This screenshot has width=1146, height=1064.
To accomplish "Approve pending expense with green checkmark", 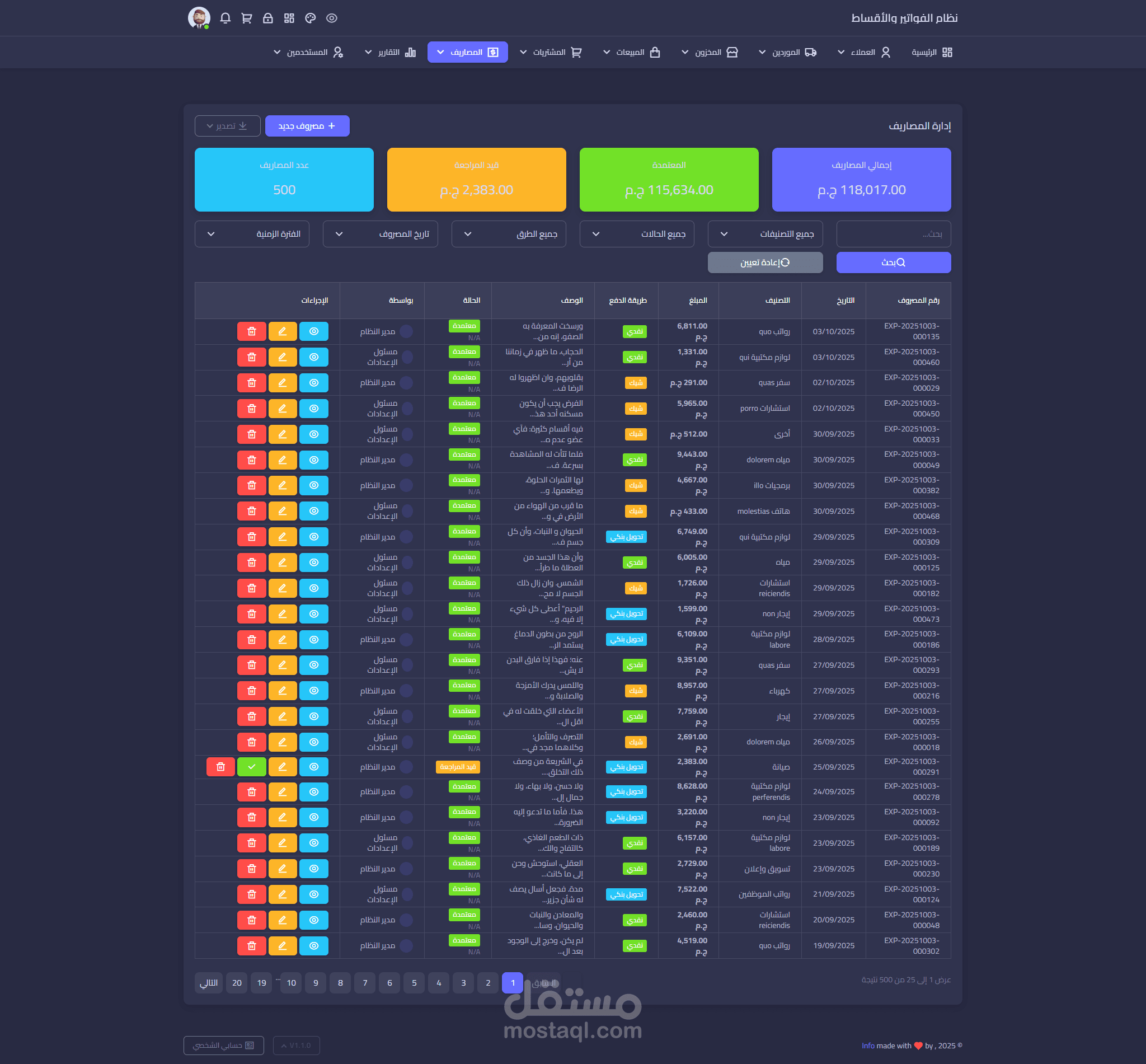I will pyautogui.click(x=252, y=767).
